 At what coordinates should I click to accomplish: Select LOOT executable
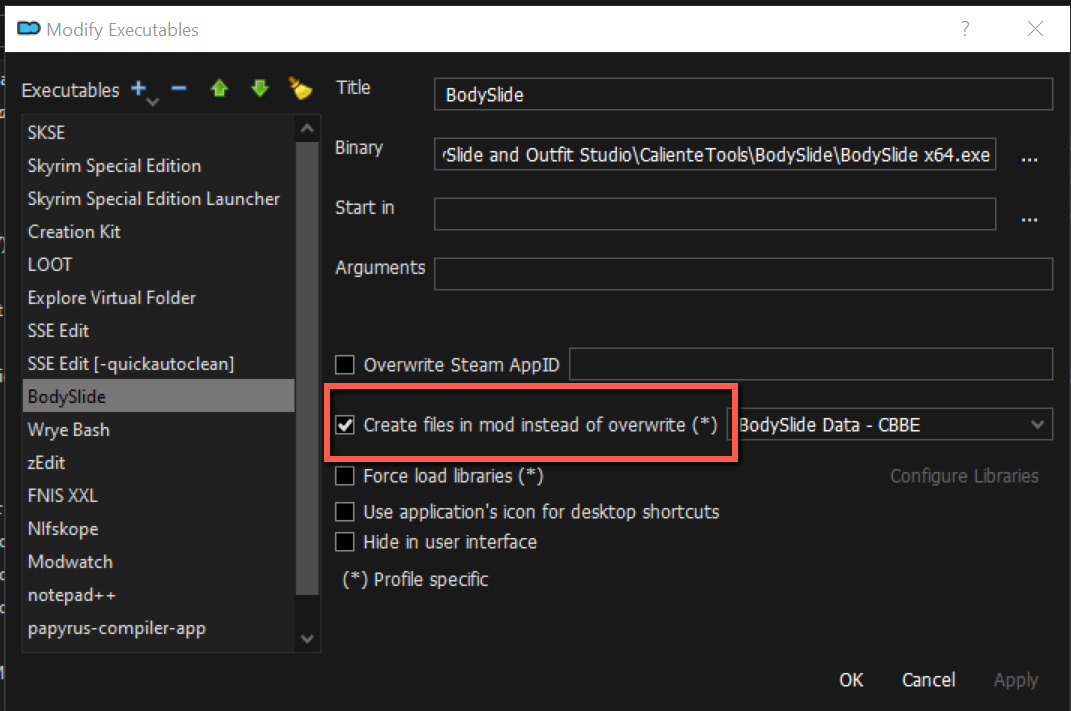pyautogui.click(x=158, y=264)
